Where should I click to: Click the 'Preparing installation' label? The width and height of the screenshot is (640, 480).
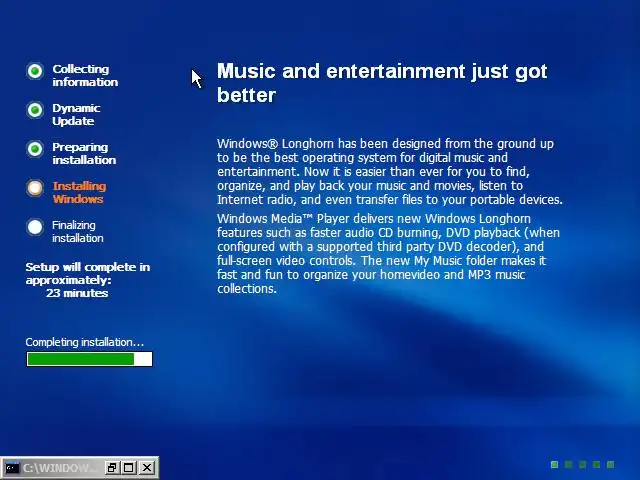(84, 153)
